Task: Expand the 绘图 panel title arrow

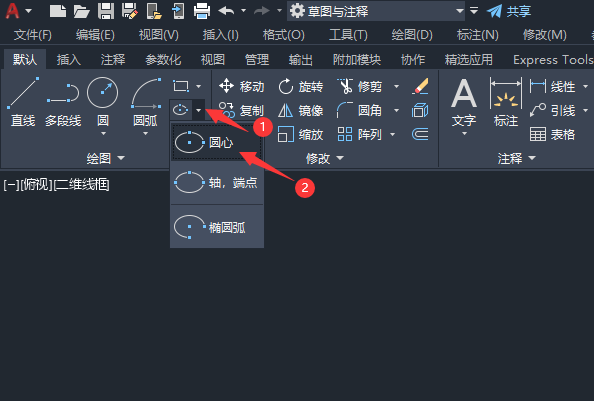Action: [x=121, y=158]
